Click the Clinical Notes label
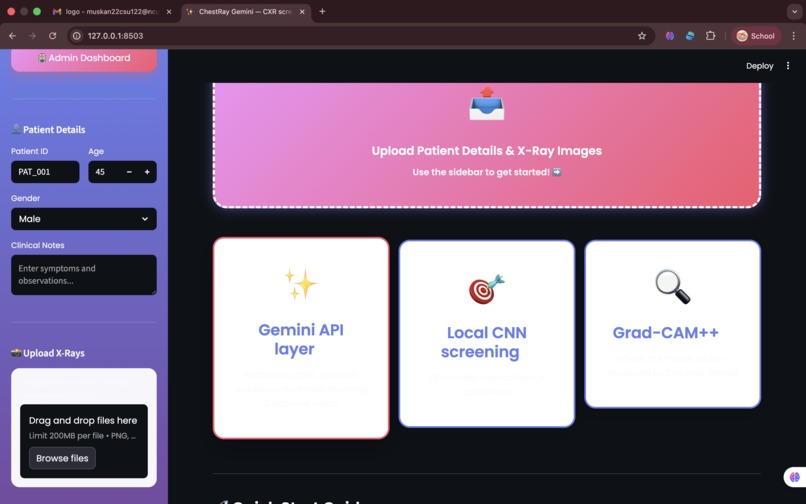The height and width of the screenshot is (504, 806). [38, 245]
